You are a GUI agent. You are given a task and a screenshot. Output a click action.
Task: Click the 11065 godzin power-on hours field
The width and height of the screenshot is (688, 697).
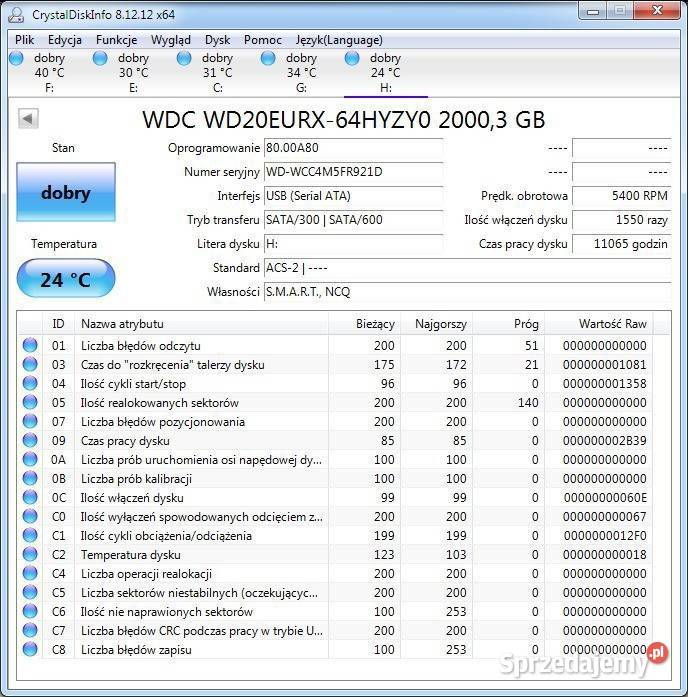click(621, 244)
